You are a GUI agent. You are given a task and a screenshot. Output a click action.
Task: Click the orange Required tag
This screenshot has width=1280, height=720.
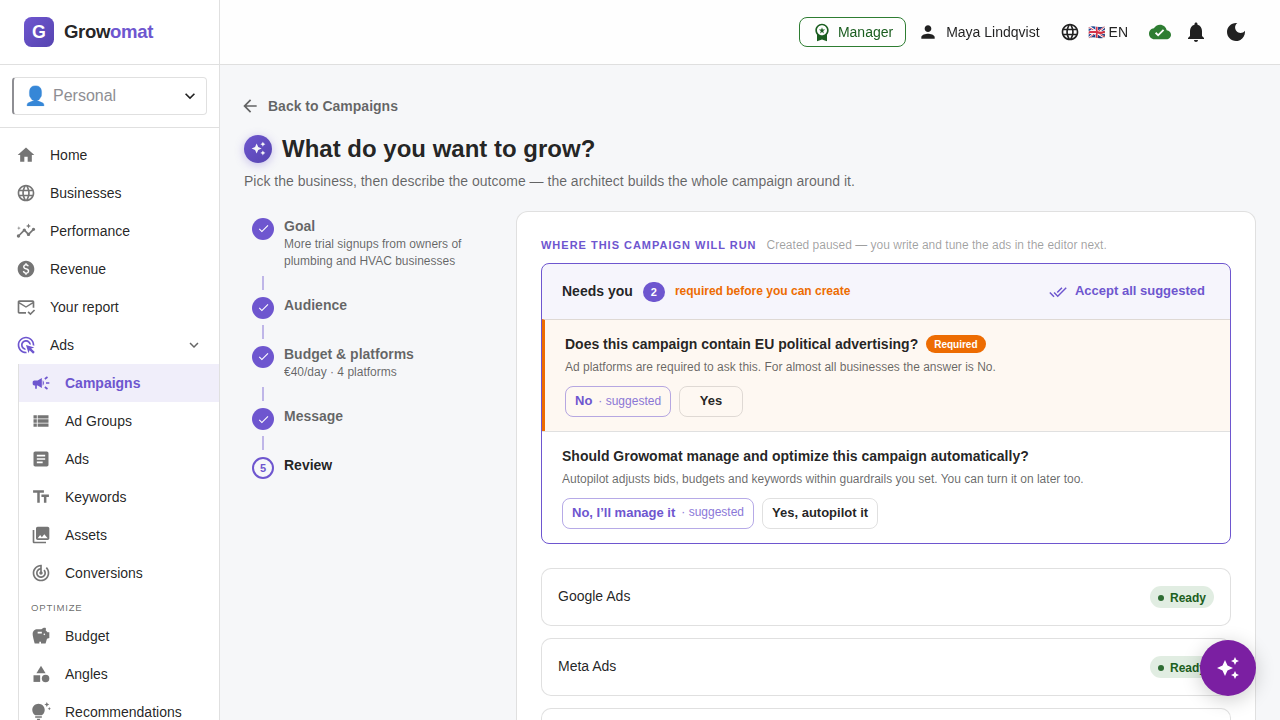point(956,344)
